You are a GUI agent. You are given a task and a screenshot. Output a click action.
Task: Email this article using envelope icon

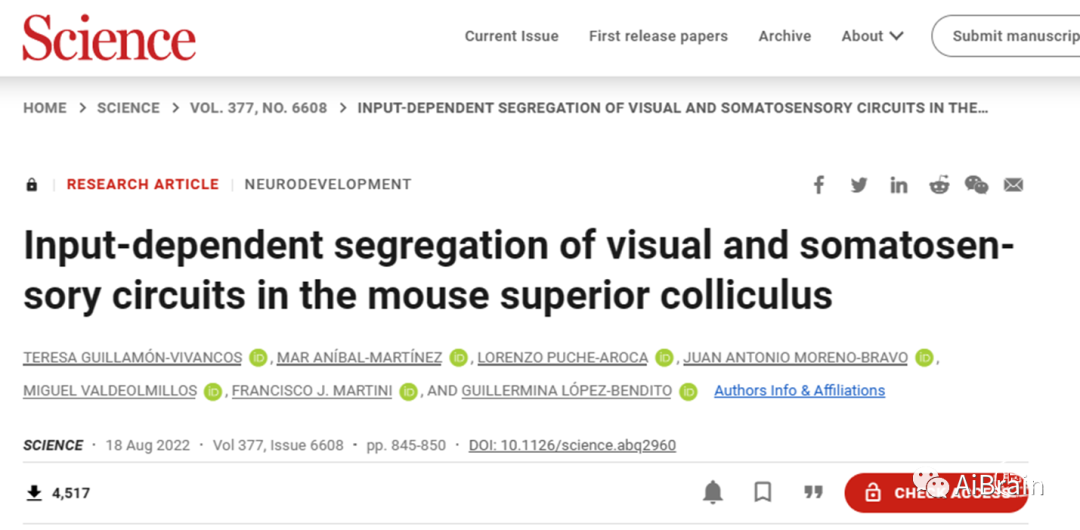click(x=1013, y=184)
